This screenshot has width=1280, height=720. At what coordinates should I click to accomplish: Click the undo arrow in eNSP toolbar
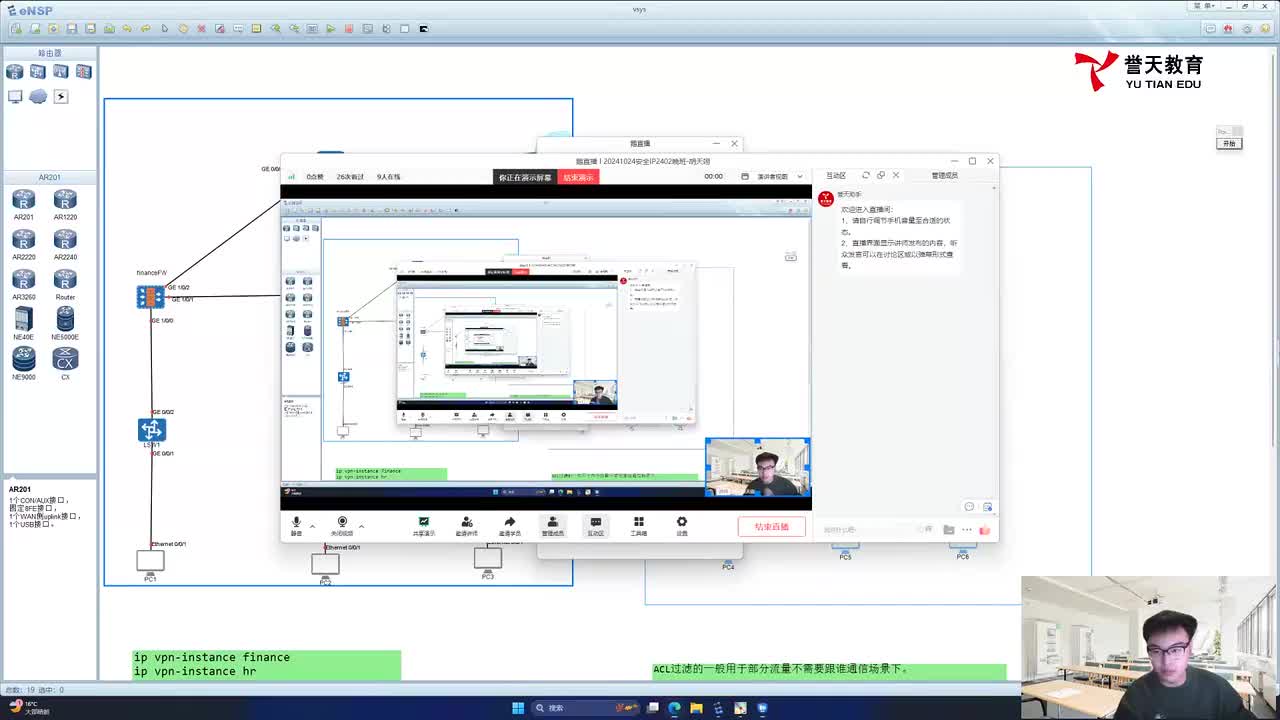127,28
